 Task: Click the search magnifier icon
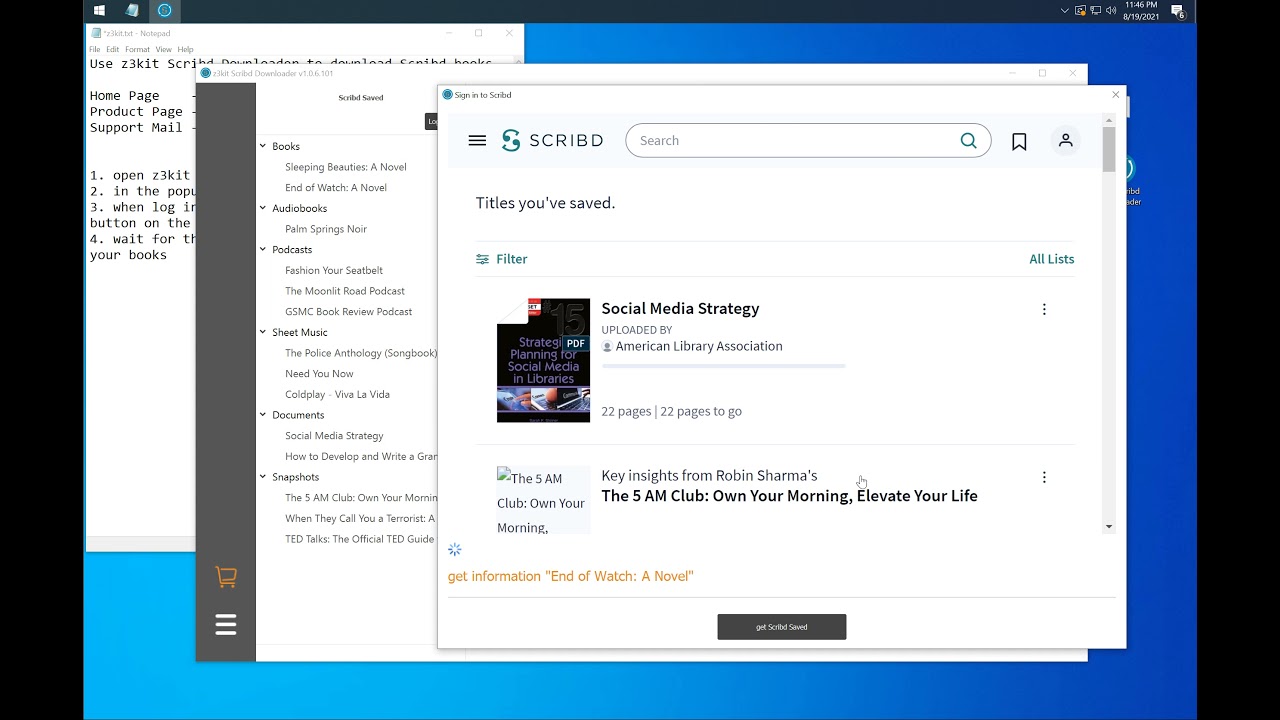pos(968,141)
